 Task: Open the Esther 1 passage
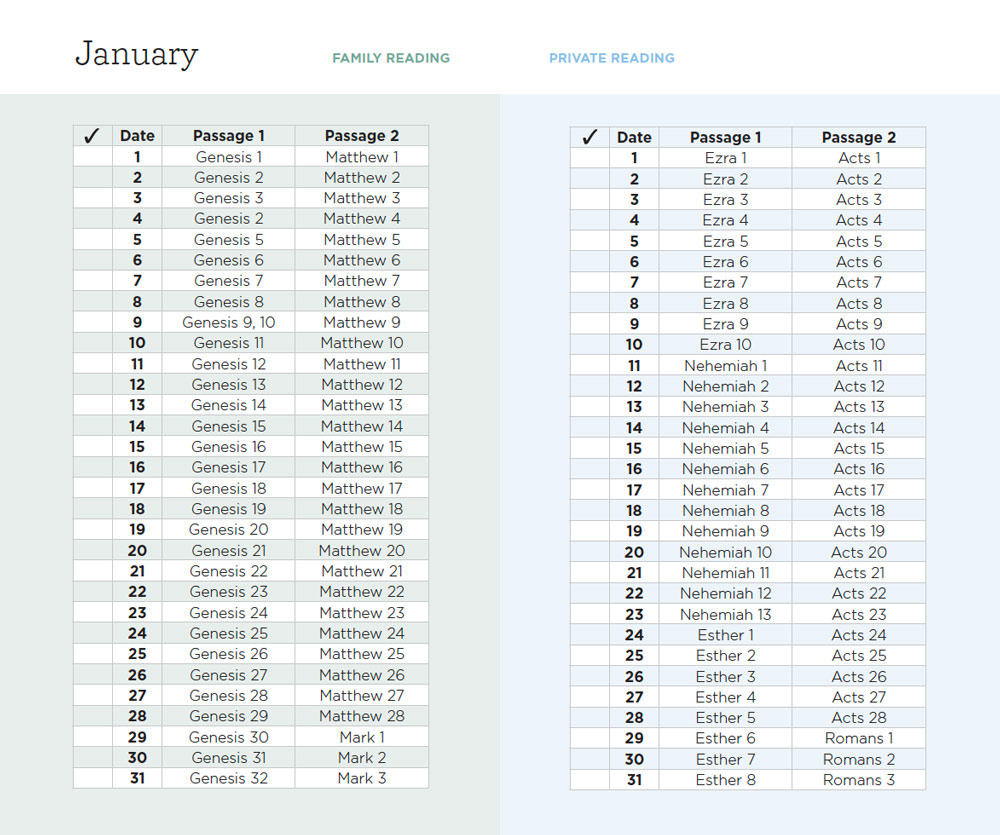[725, 635]
